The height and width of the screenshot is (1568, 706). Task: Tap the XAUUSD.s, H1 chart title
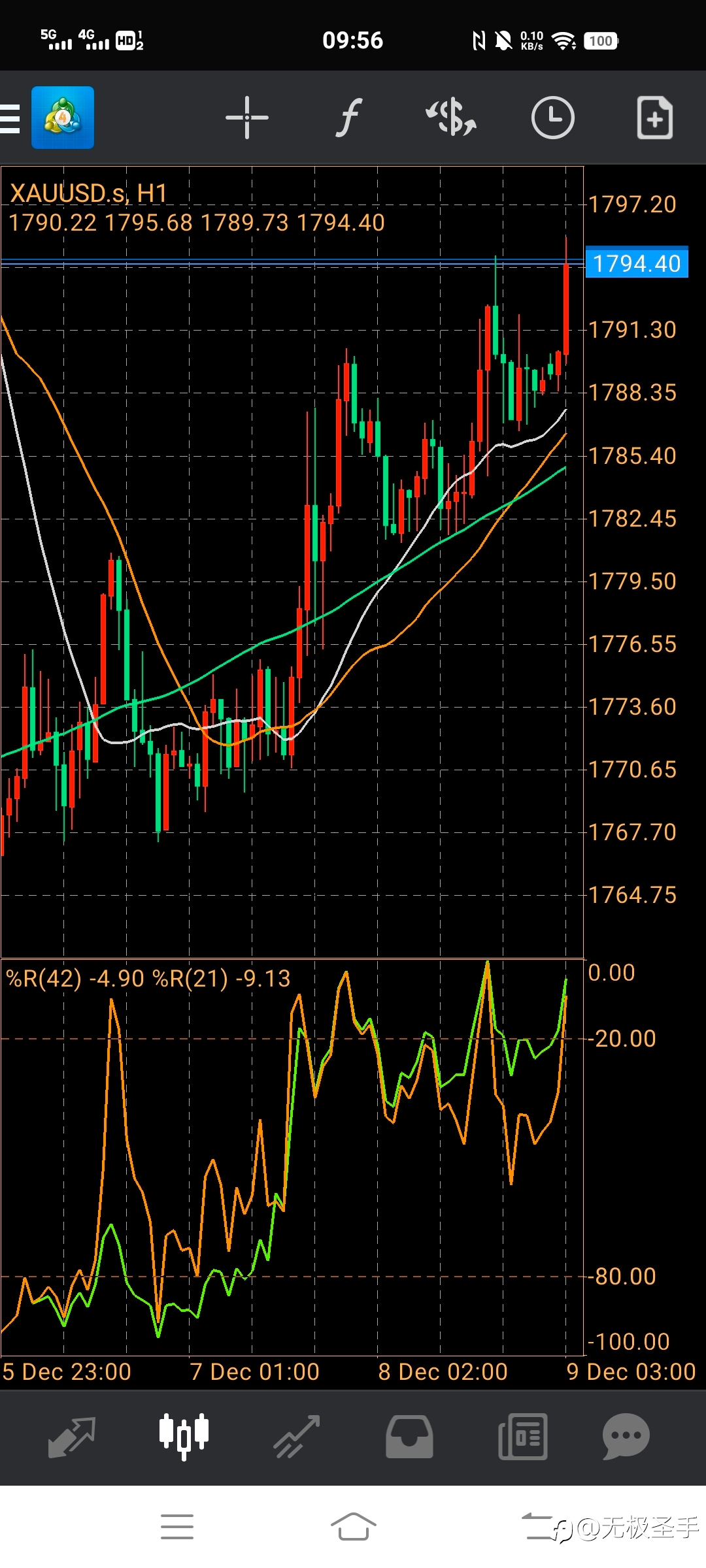(x=88, y=193)
